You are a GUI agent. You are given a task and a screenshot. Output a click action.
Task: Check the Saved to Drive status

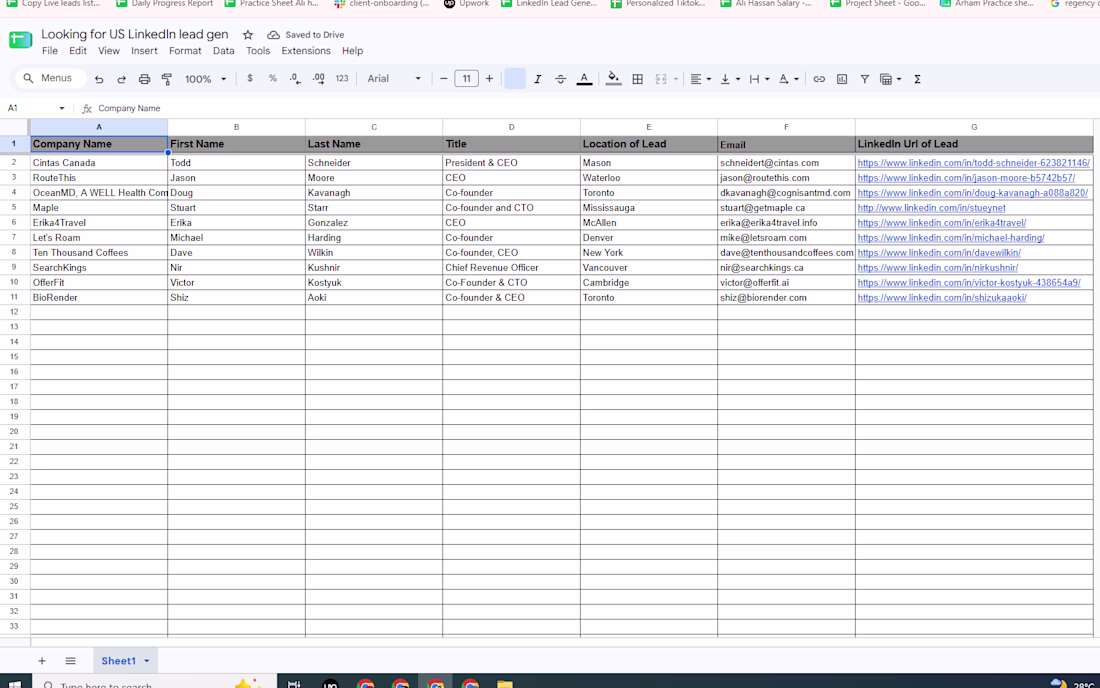tap(306, 34)
